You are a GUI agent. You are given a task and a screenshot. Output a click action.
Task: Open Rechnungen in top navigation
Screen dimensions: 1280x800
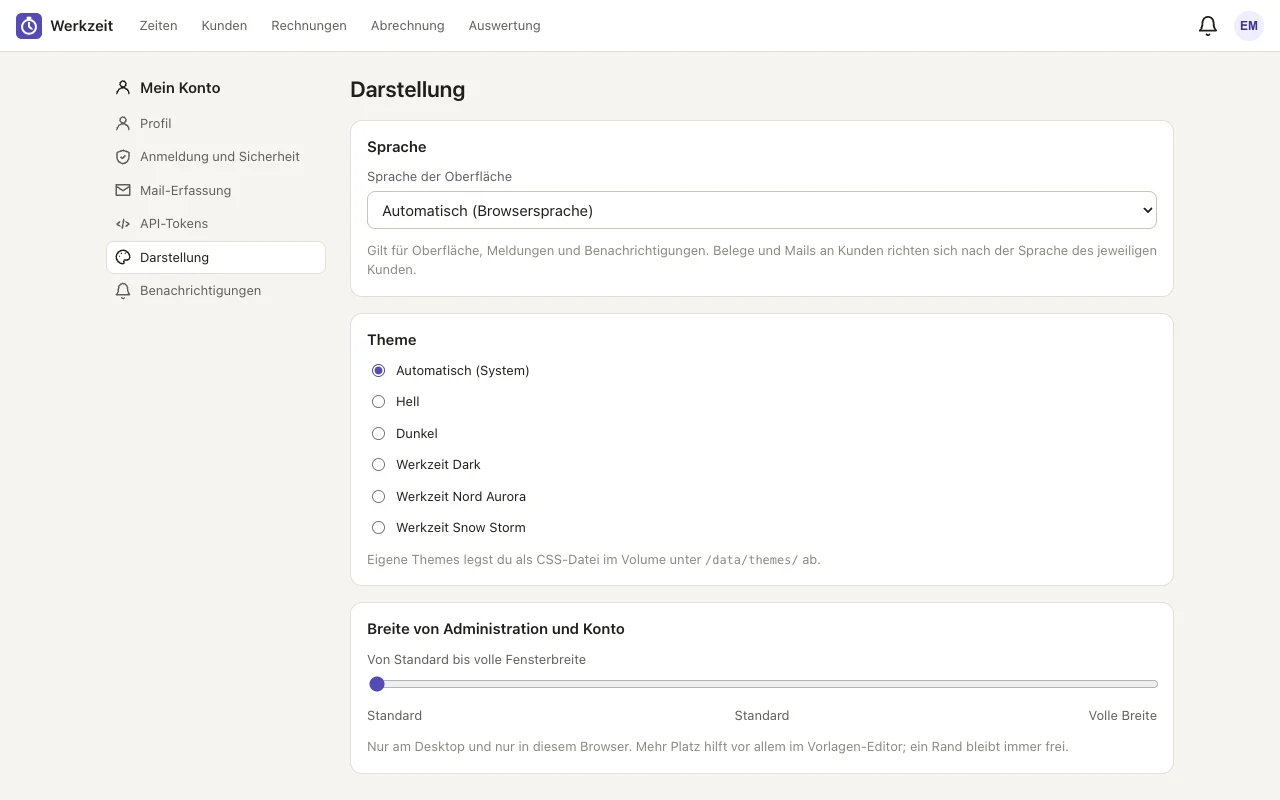point(309,26)
